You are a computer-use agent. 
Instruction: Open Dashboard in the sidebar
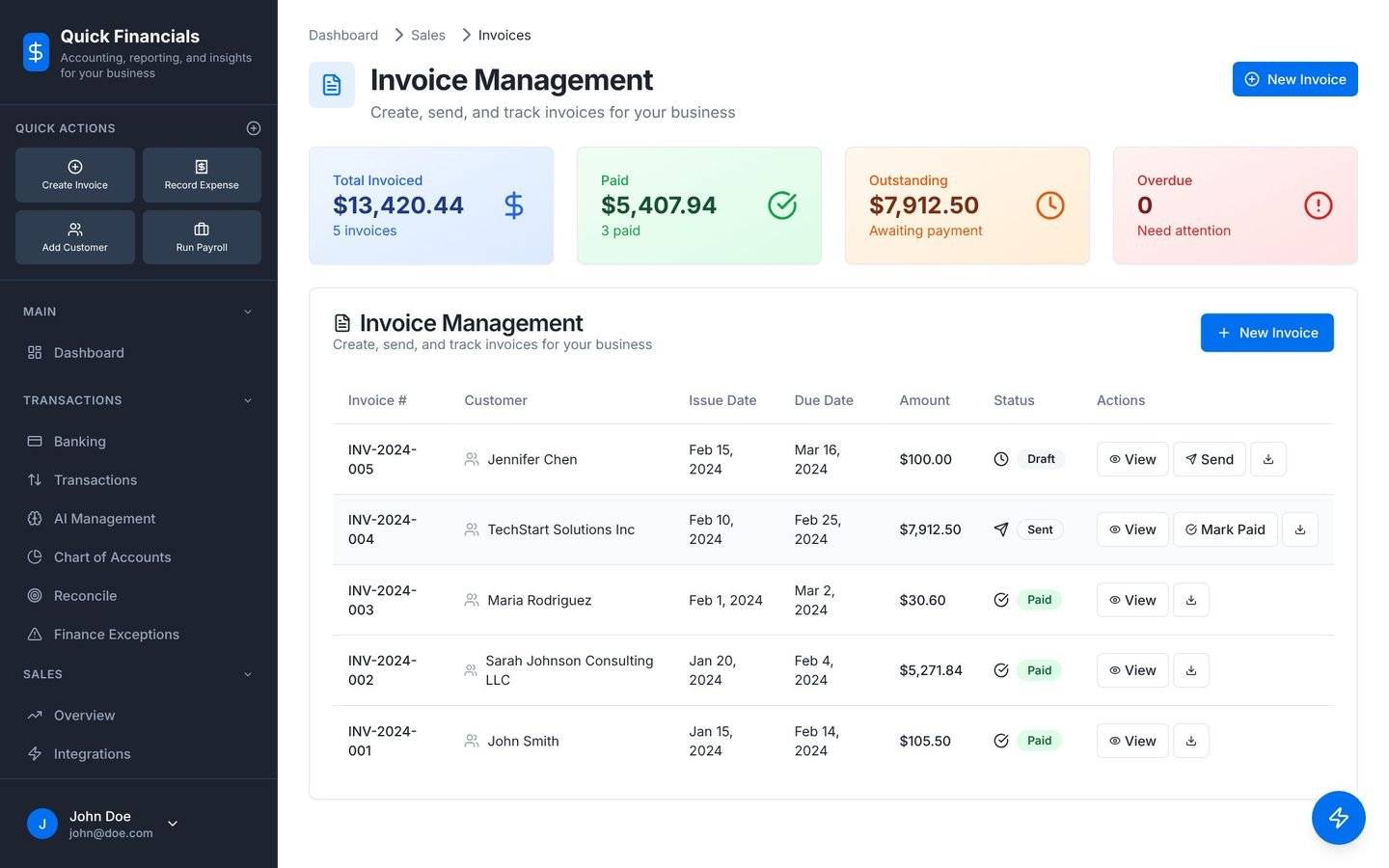click(139, 353)
